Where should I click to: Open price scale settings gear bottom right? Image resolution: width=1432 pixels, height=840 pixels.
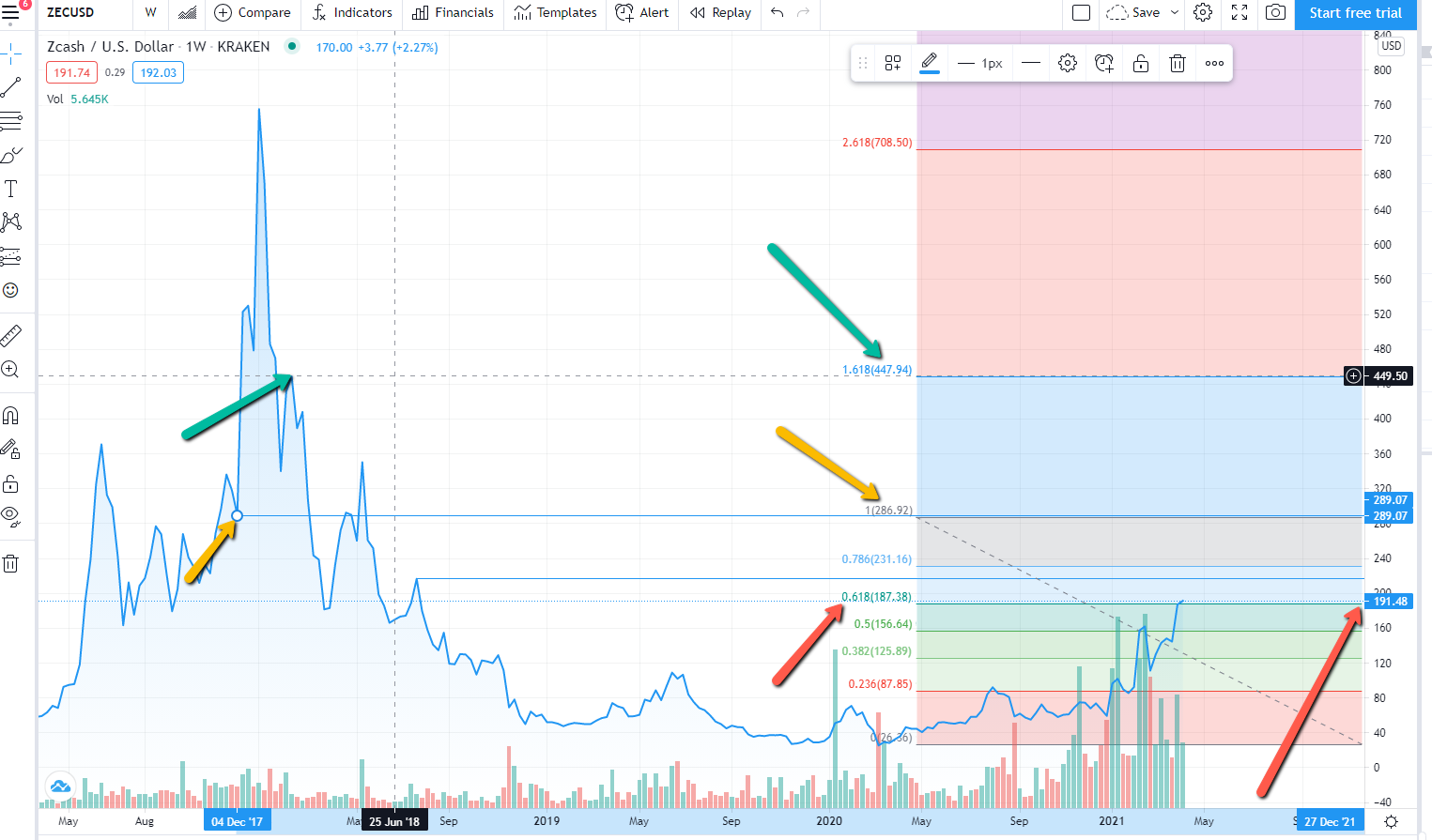tap(1392, 821)
